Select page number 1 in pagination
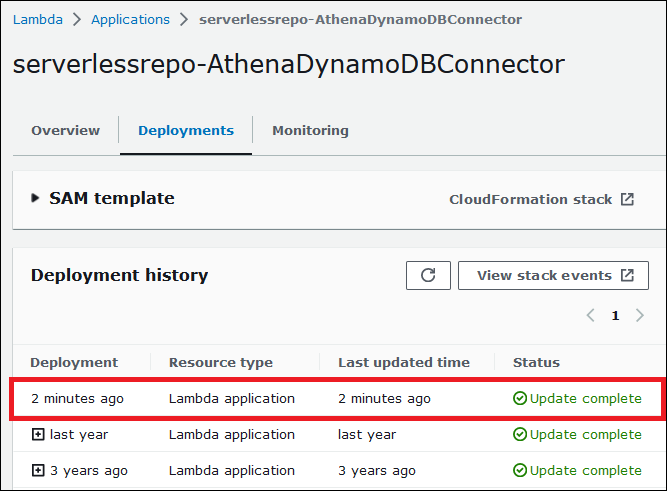The image size is (667, 491). coord(615,315)
